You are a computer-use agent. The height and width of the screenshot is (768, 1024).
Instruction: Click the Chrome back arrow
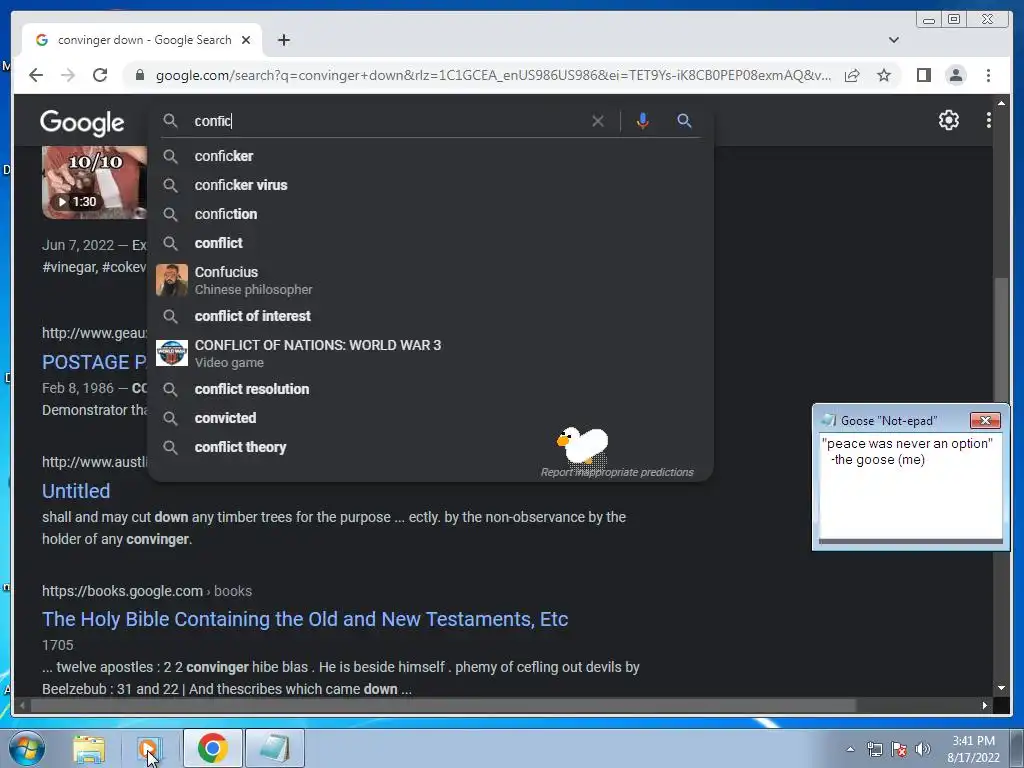36,75
